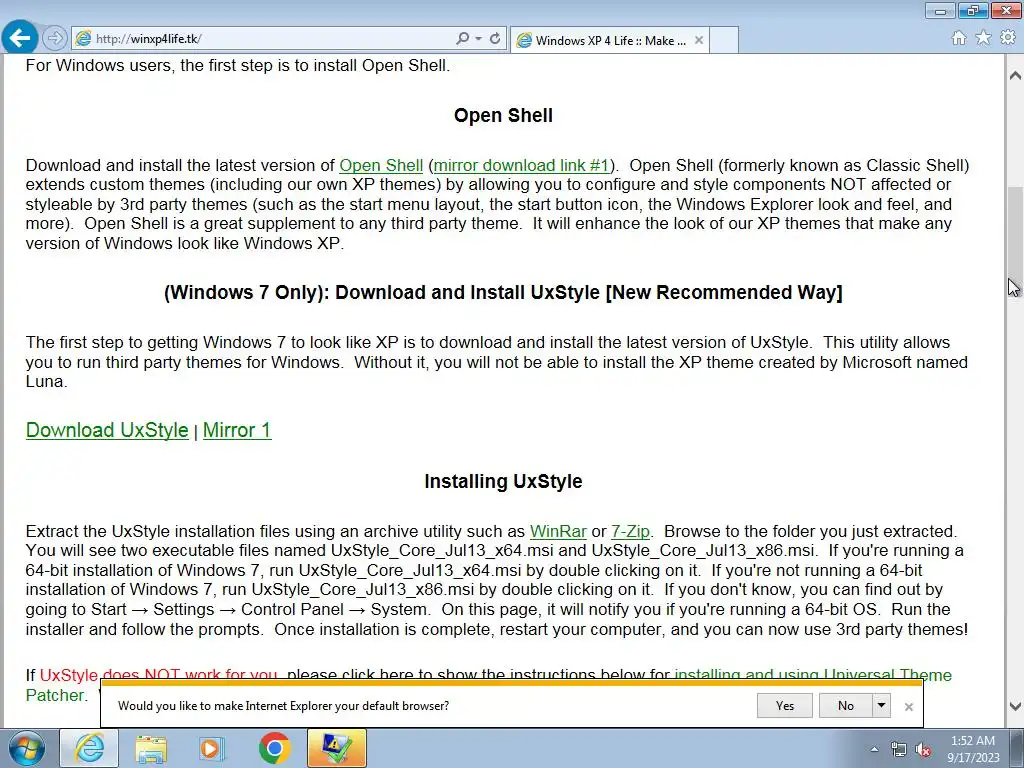This screenshot has width=1024, height=768.
Task: Refresh the current page
Action: point(495,39)
